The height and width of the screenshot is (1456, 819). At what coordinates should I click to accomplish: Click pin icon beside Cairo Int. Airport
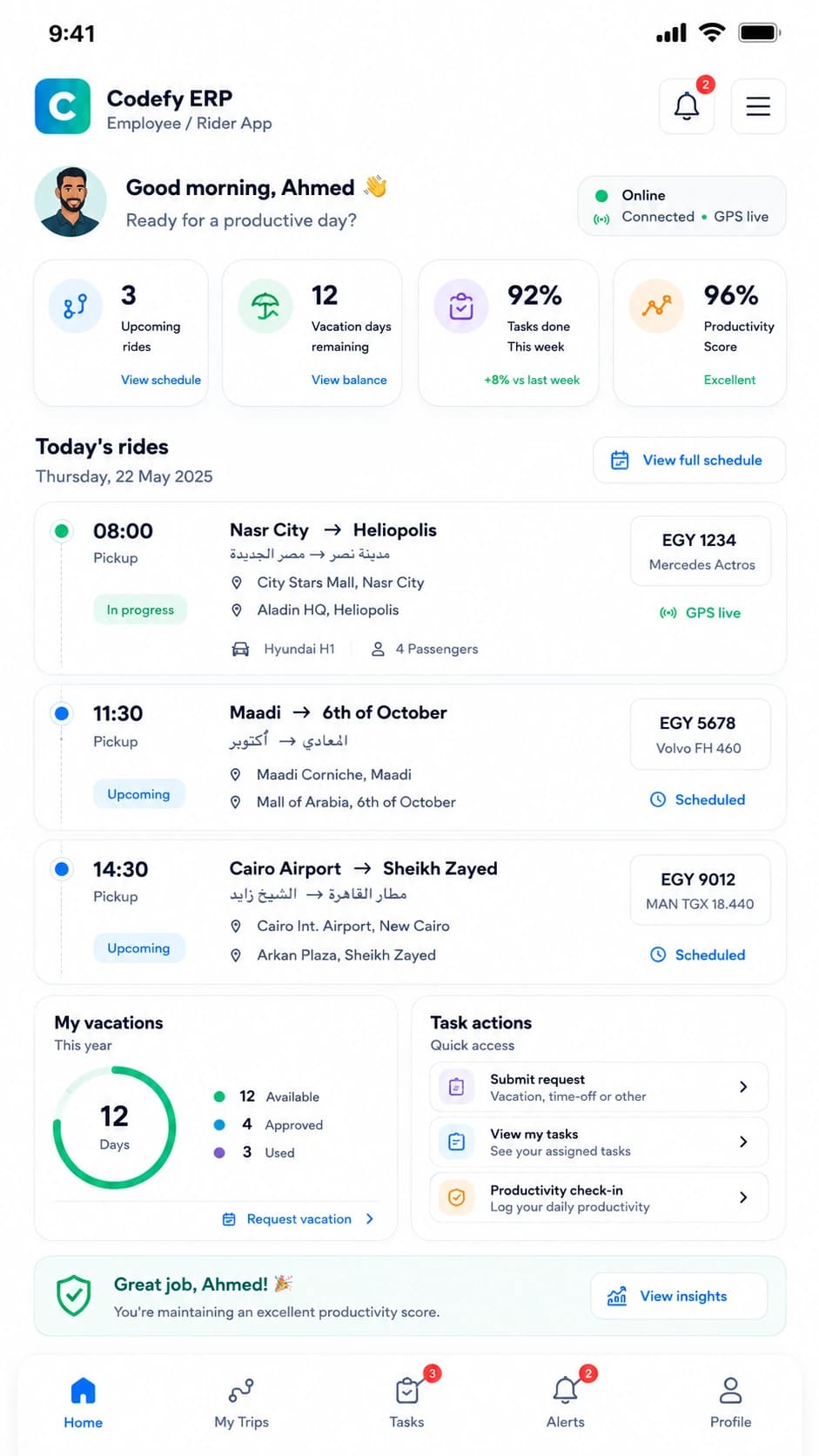coord(235,927)
